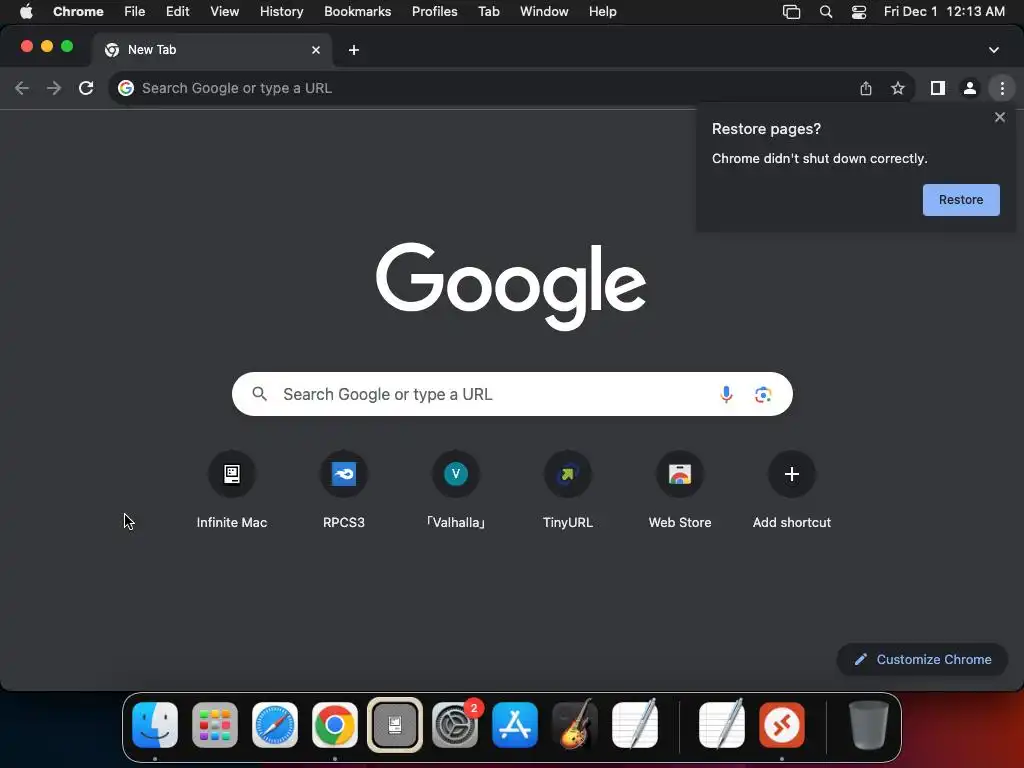This screenshot has height=768, width=1024.
Task: Open the Bookmarks menu
Action: click(x=357, y=12)
